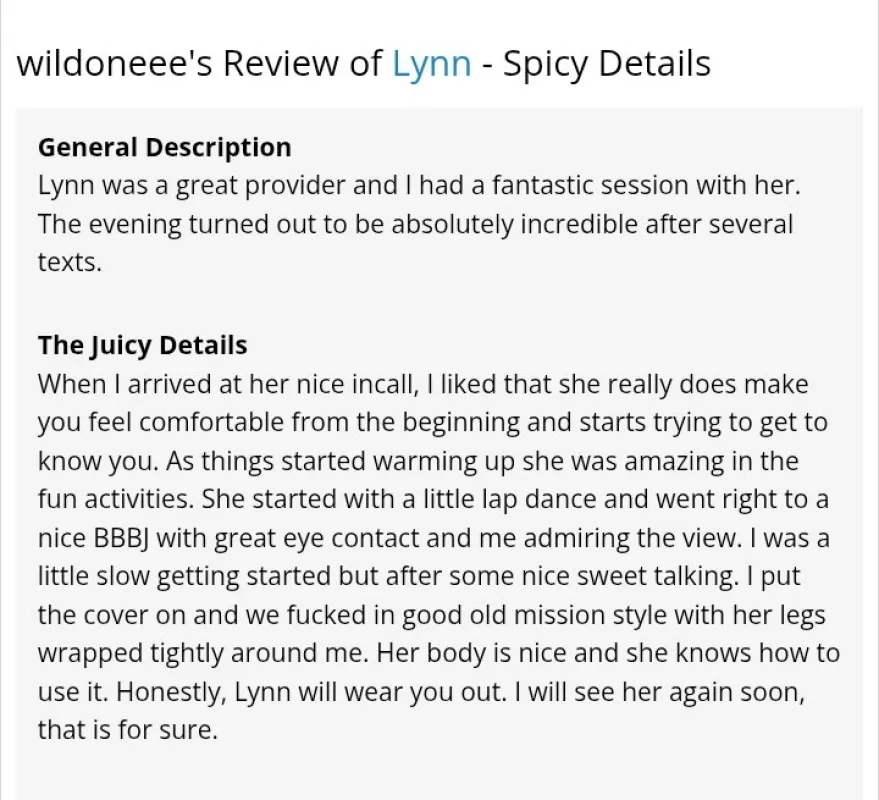Image resolution: width=879 pixels, height=800 pixels.
Task: Click 'The Juicy Details' heading
Action: pos(142,345)
